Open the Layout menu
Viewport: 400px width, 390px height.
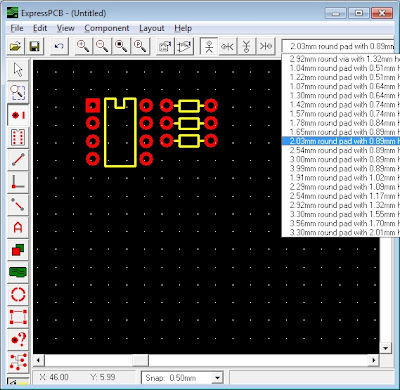pyautogui.click(x=152, y=28)
